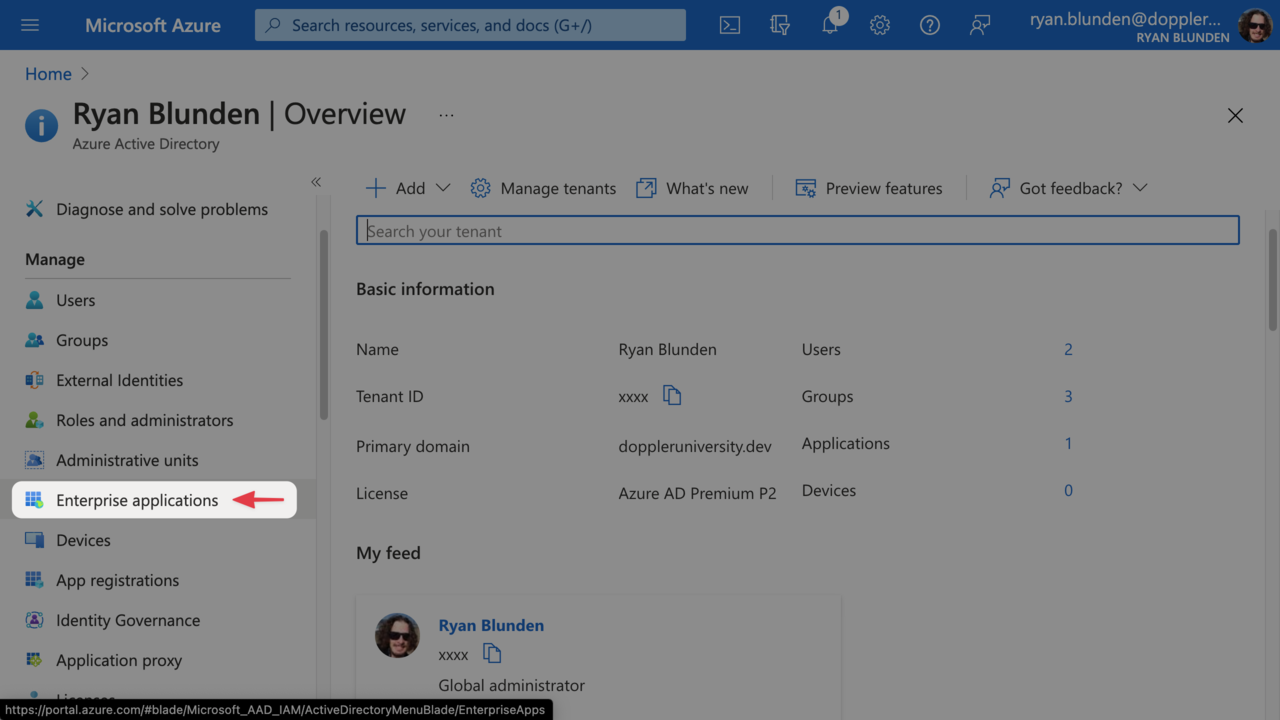Focus the Search your tenant field
The image size is (1280, 720).
point(798,231)
